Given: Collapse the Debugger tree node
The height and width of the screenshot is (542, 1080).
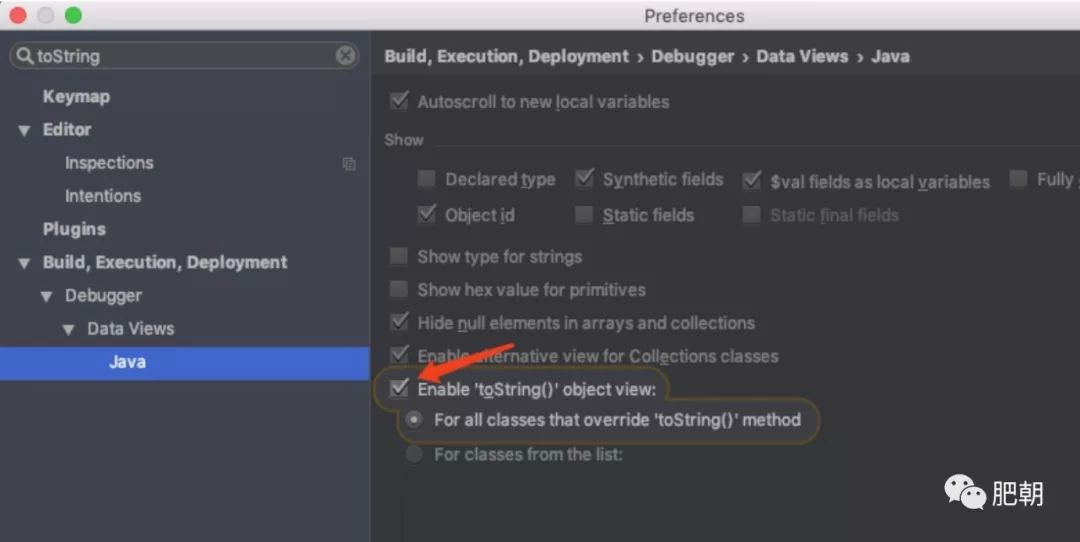Looking at the screenshot, I should 46,297.
